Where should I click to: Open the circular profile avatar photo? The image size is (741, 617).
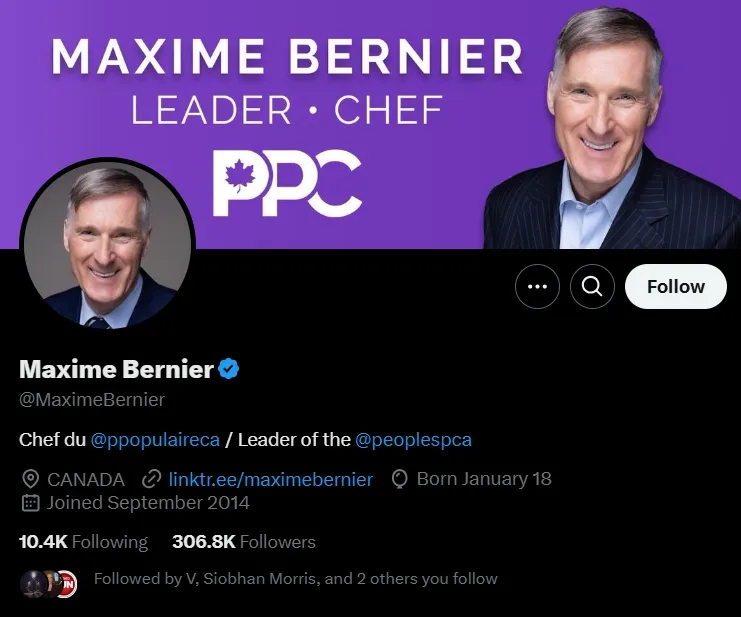108,245
